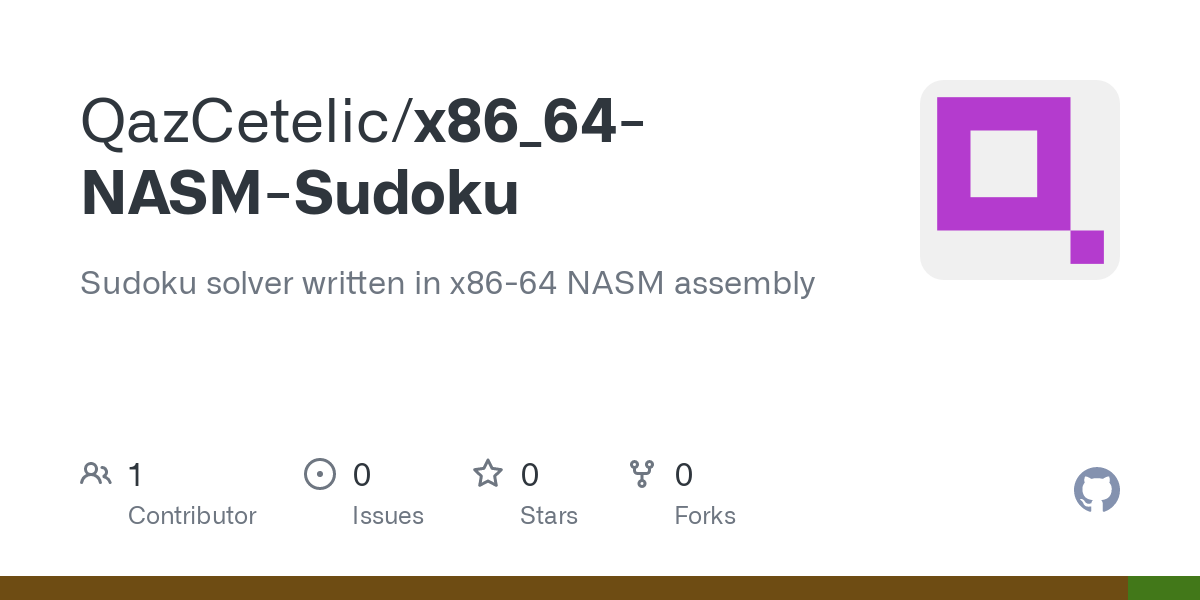1200x600 pixels.
Task: Click the stars count number
Action: pyautogui.click(x=530, y=475)
